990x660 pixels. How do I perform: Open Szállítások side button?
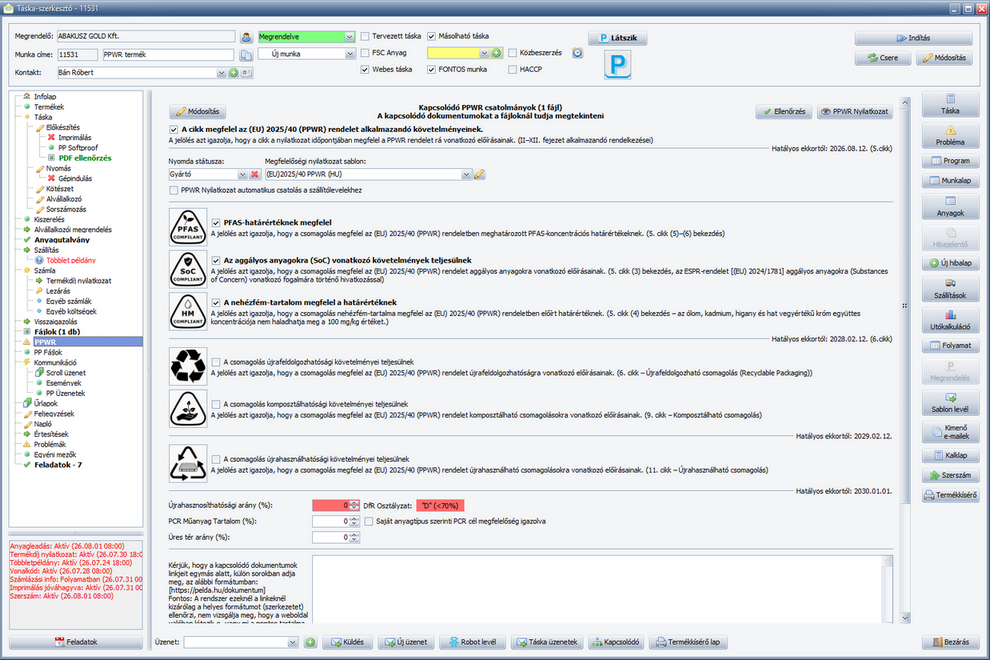(950, 289)
